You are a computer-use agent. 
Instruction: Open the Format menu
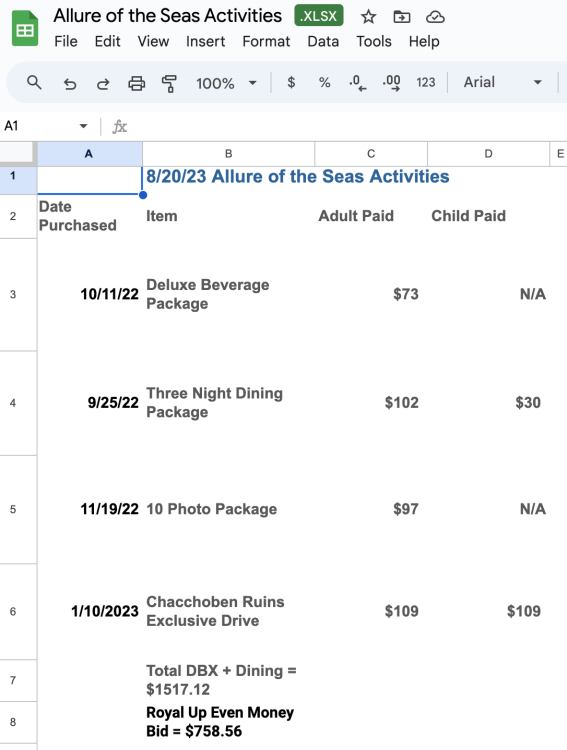click(x=266, y=42)
